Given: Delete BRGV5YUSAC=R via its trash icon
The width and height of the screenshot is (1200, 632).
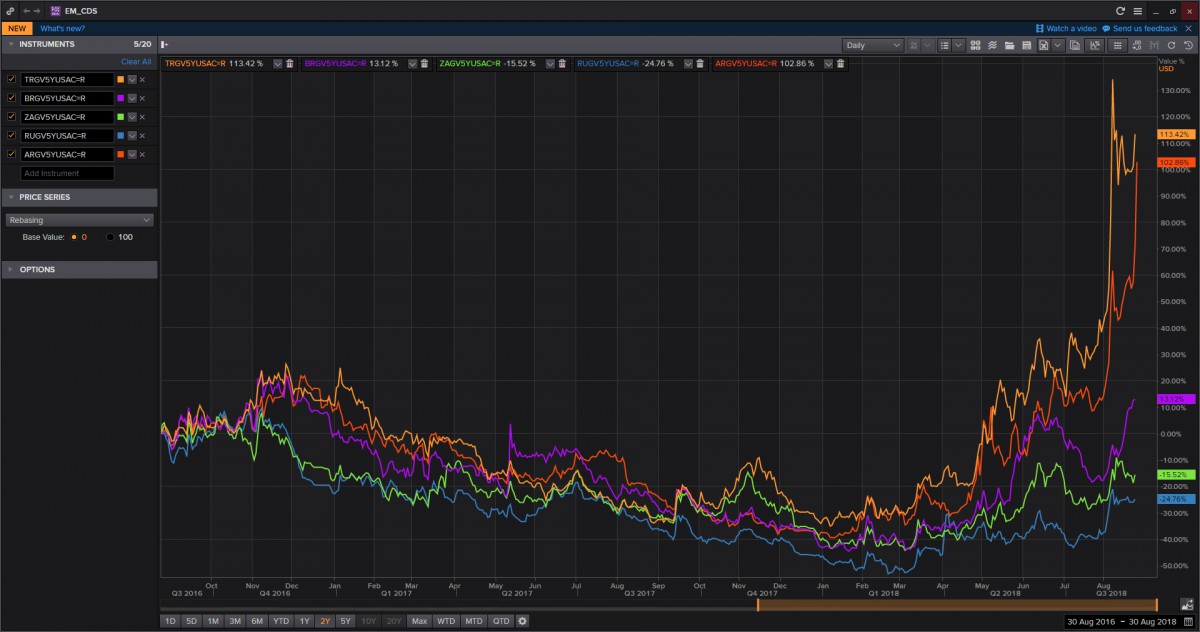Looking at the screenshot, I should (424, 63).
